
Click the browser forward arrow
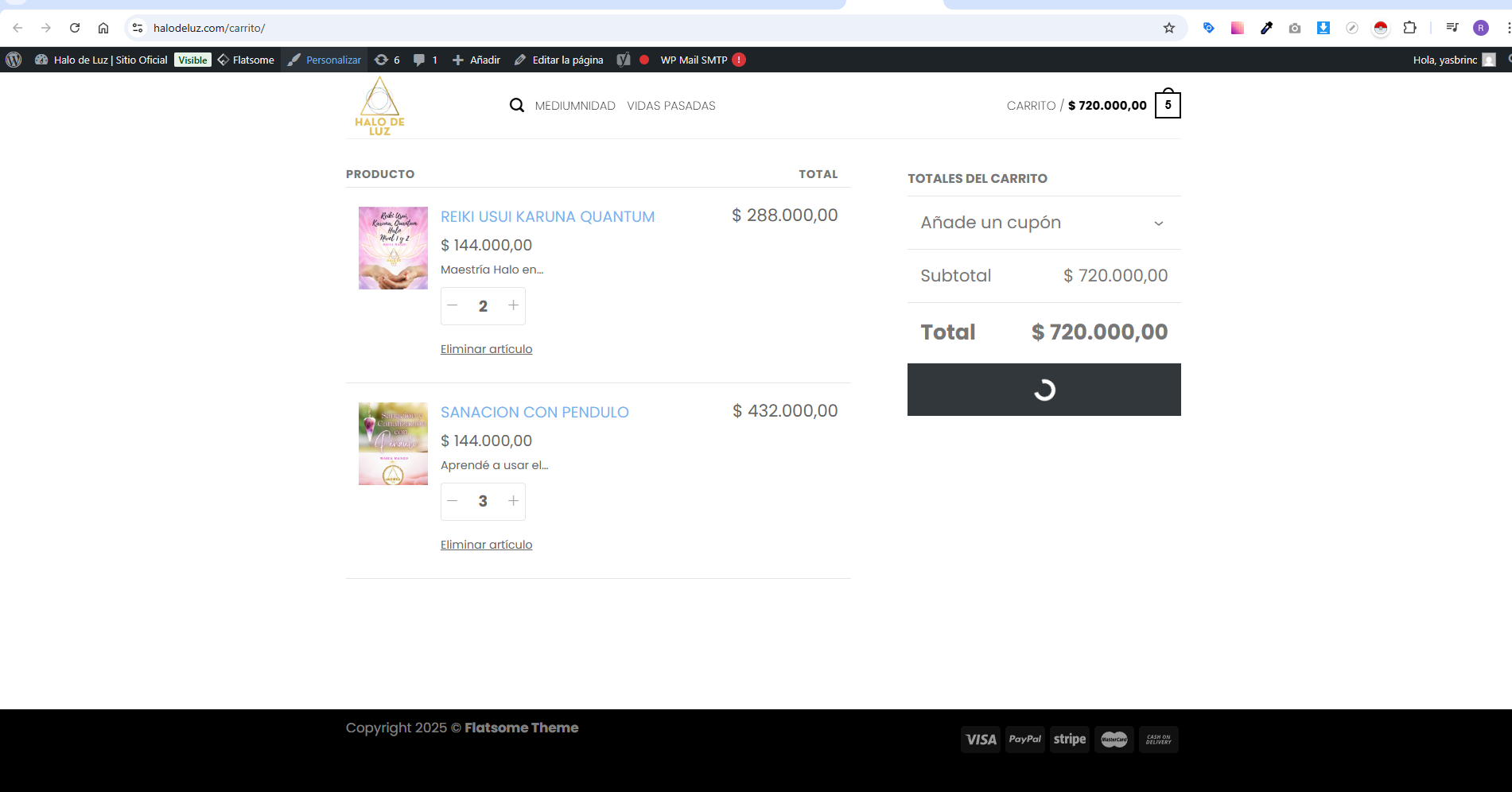(x=46, y=28)
